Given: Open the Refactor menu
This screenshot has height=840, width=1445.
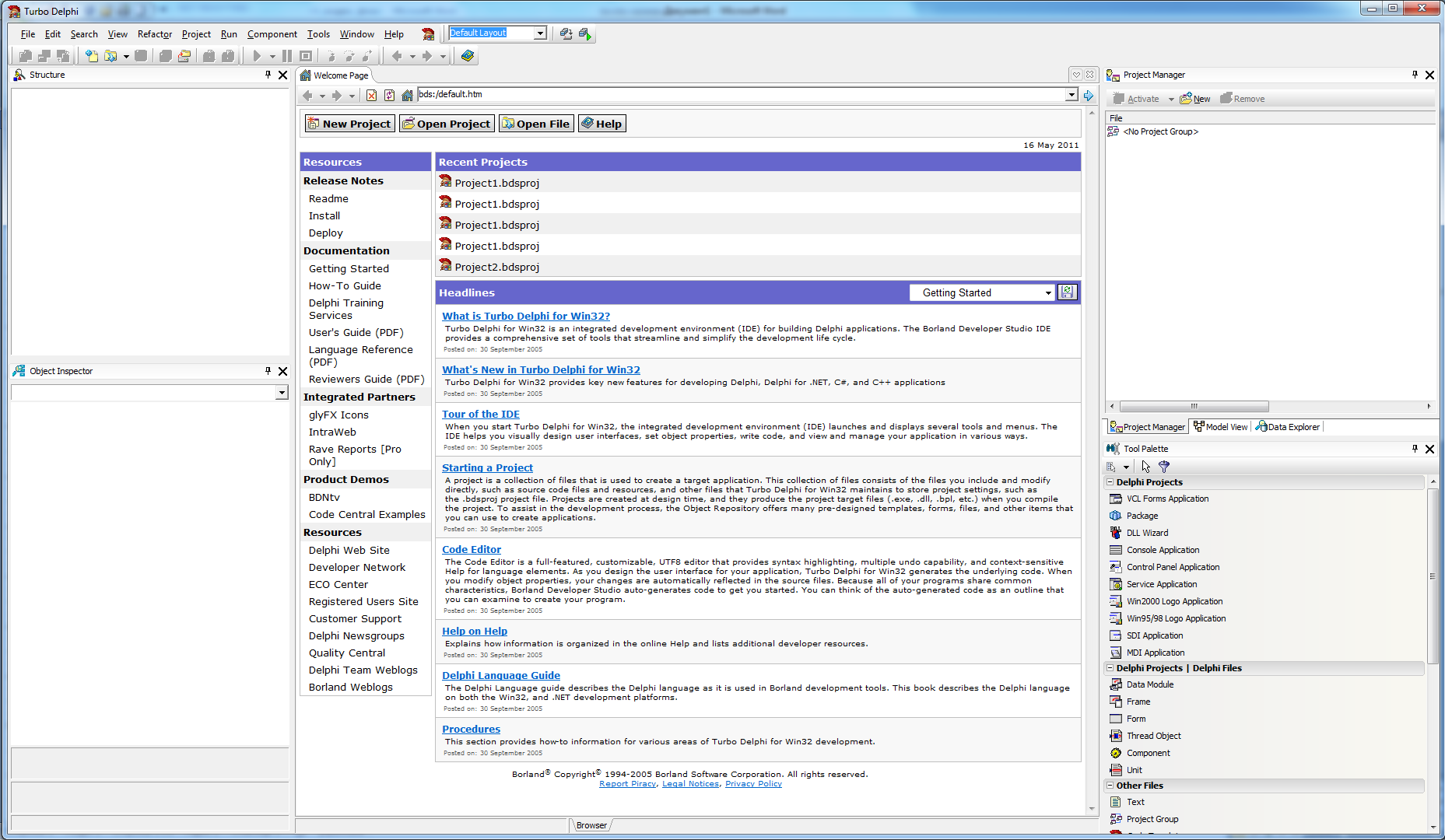Looking at the screenshot, I should pyautogui.click(x=154, y=34).
